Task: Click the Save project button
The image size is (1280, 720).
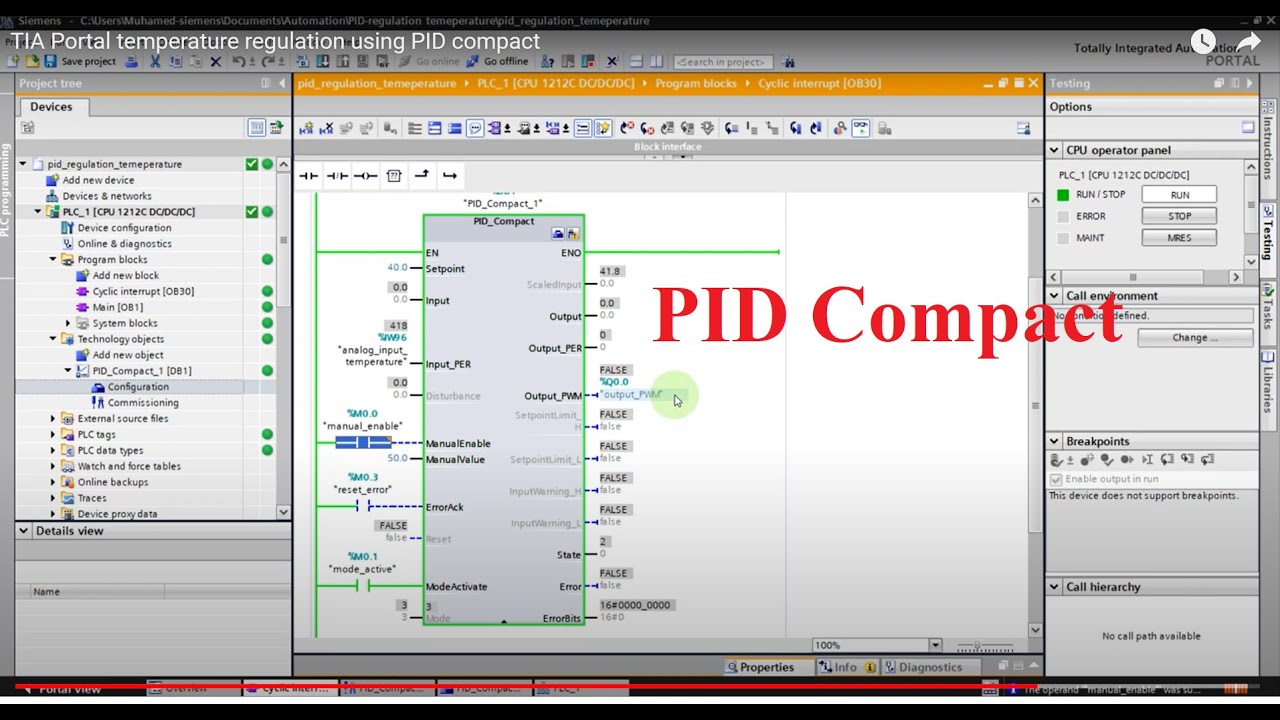Action: click(80, 61)
